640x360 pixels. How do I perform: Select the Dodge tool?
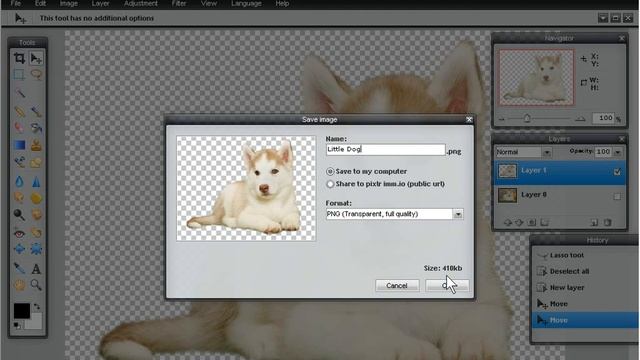pos(19,214)
